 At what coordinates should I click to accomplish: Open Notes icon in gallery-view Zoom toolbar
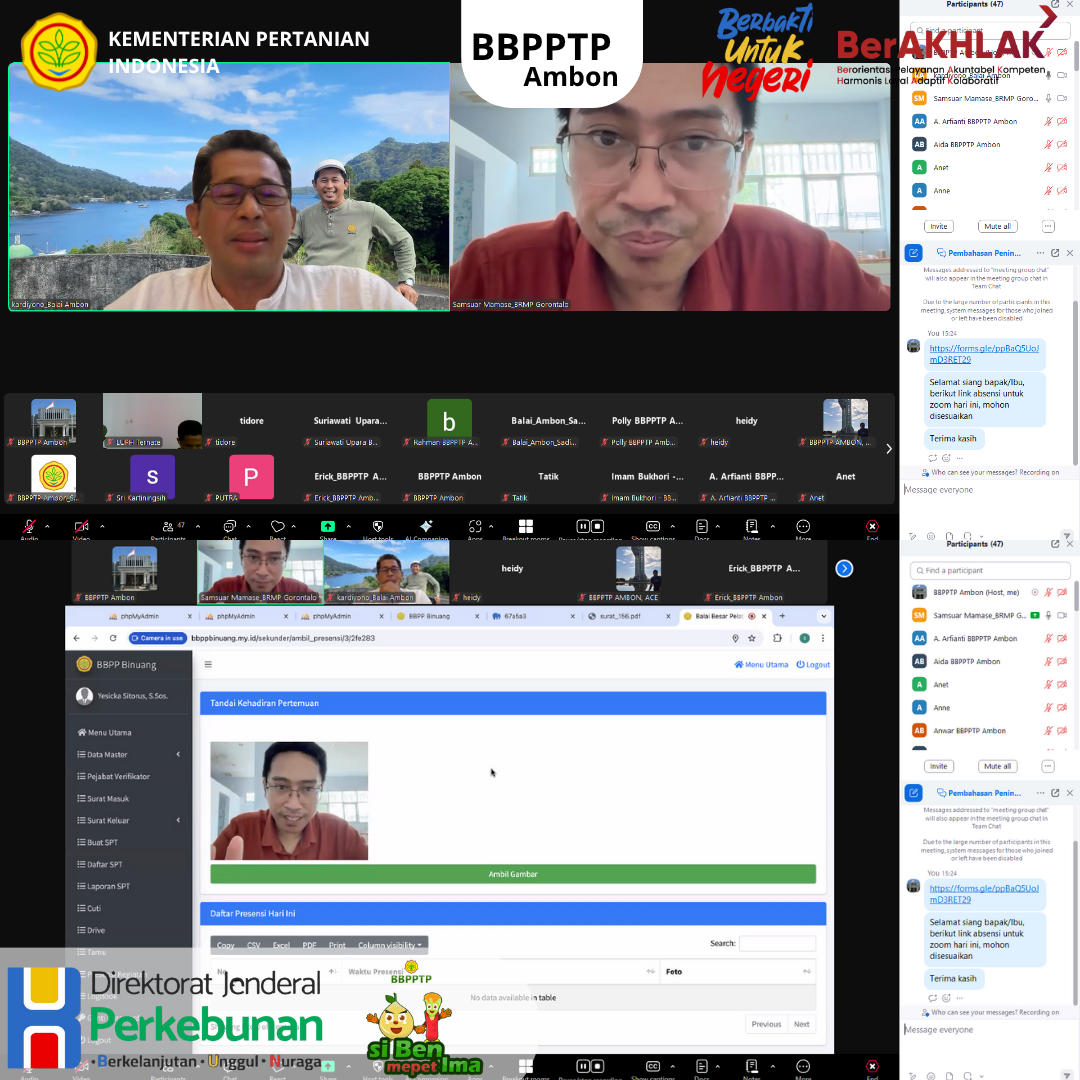[x=751, y=527]
